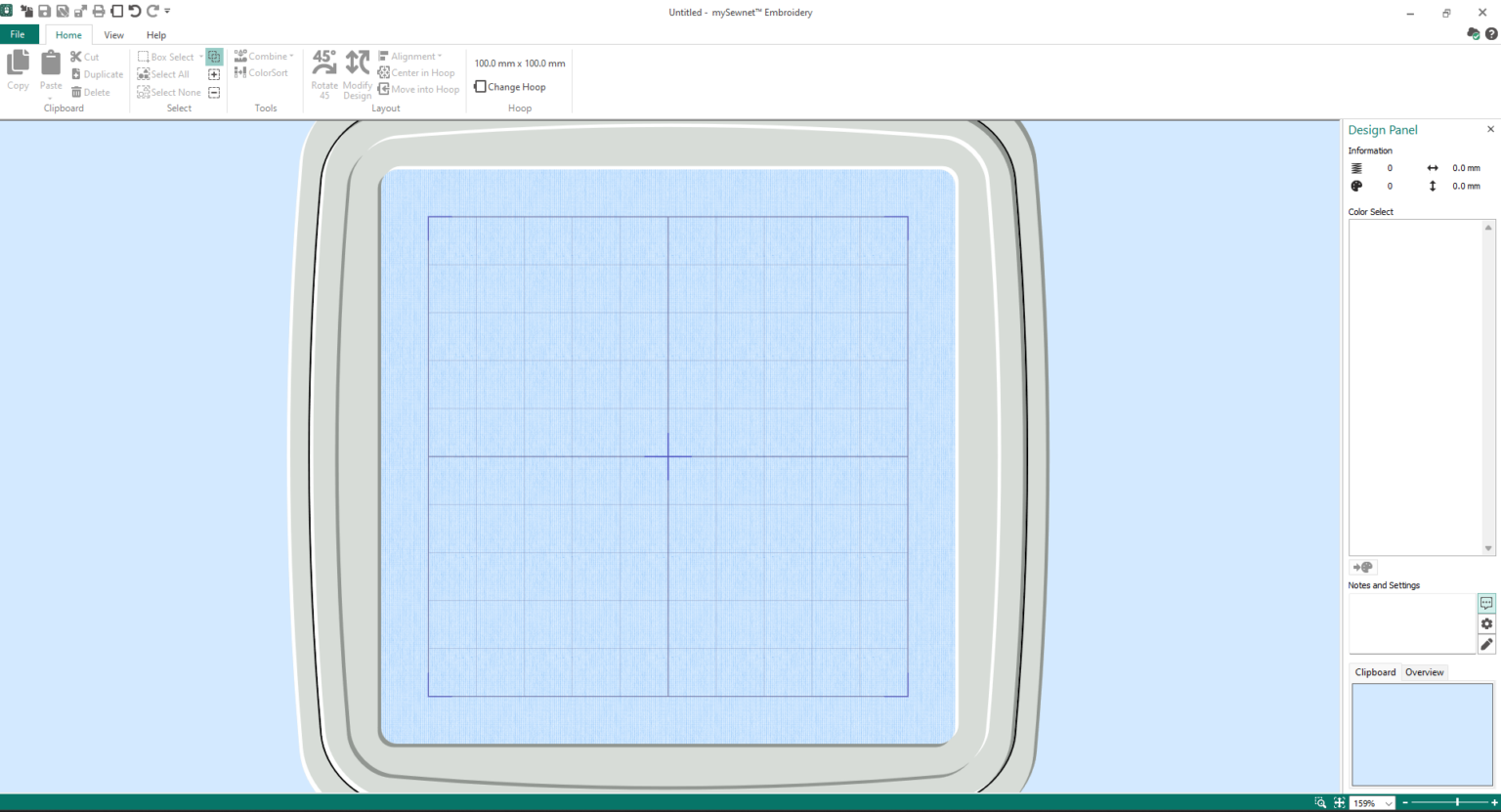The image size is (1501, 812).
Task: Click the Rotate 45 tool
Action: pos(323,73)
